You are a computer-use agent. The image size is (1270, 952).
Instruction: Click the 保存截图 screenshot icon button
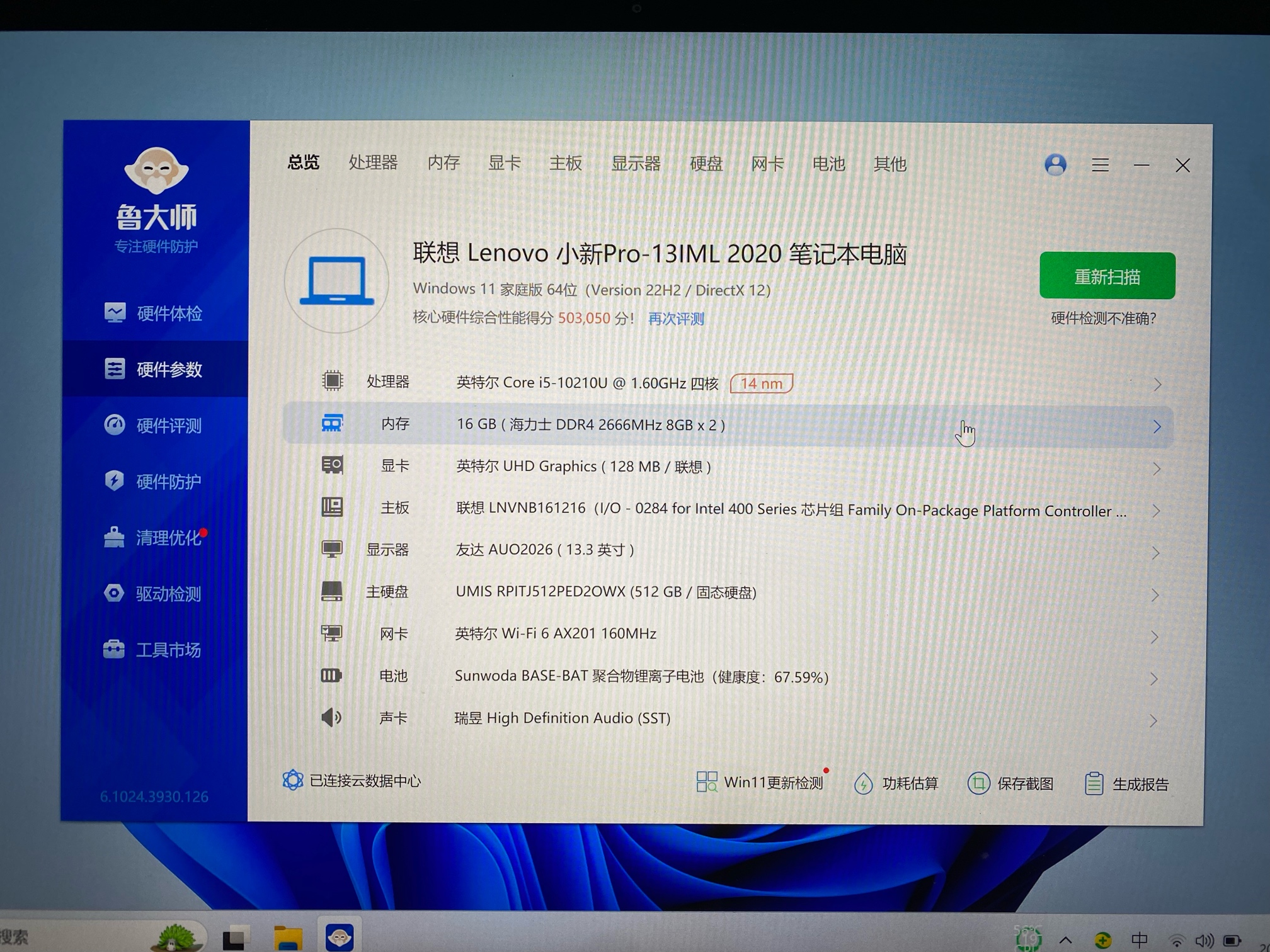978,784
